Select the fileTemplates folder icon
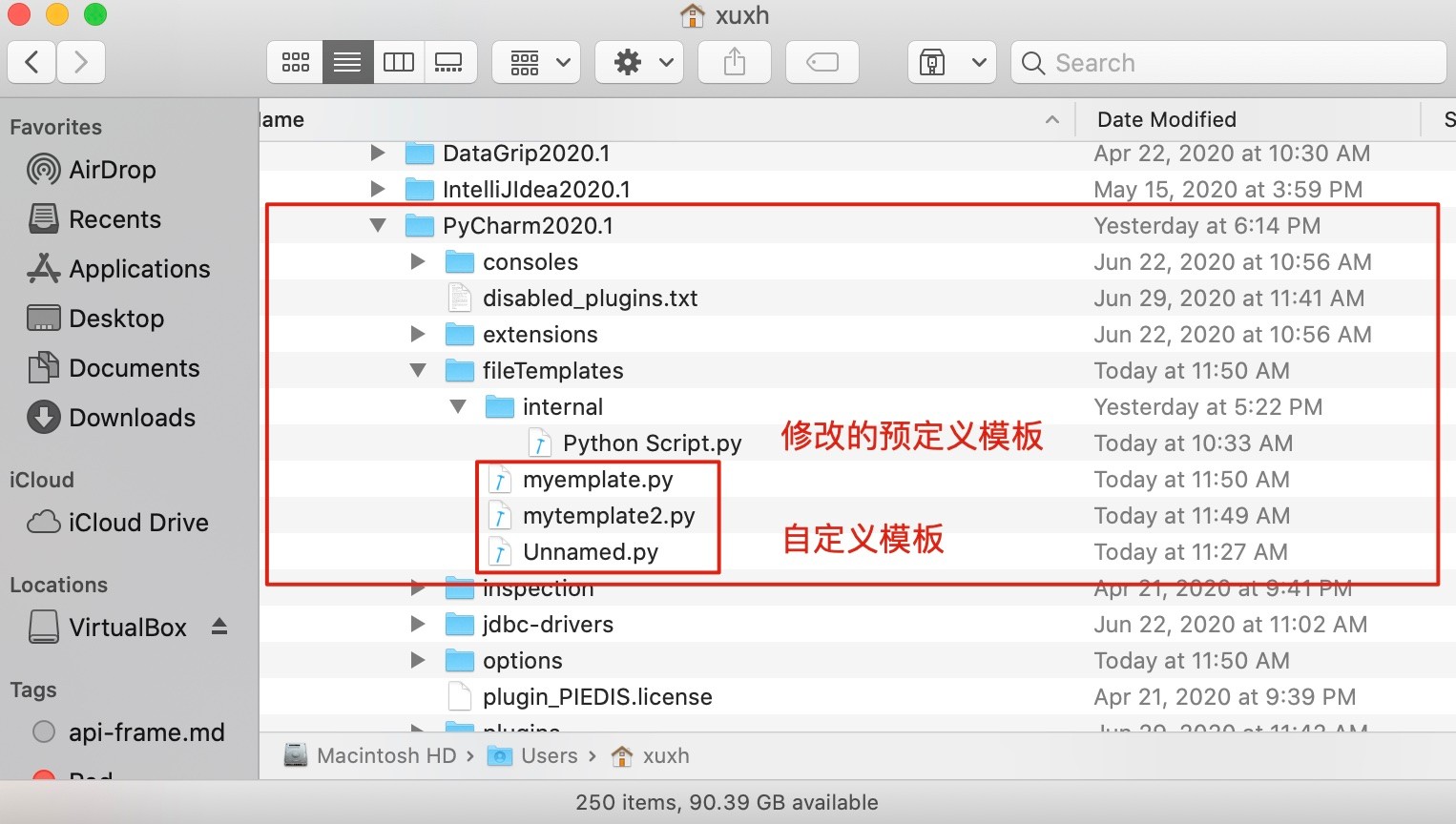 tap(460, 370)
